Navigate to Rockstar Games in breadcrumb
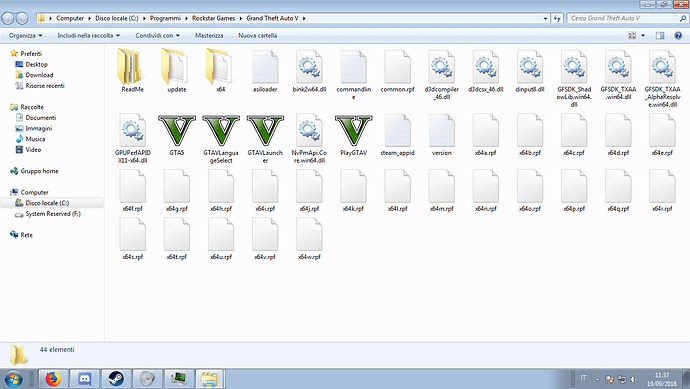This screenshot has height=389, width=690. (x=213, y=18)
